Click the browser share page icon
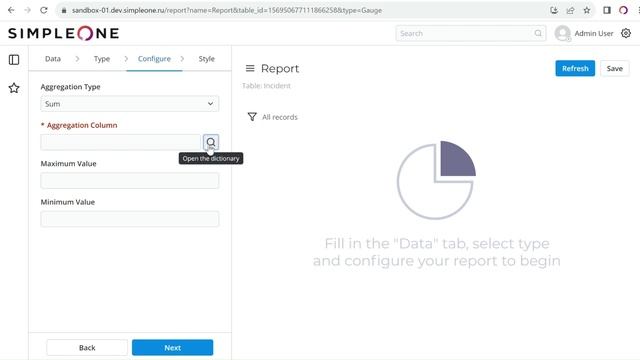This screenshot has width=640, height=360. coord(570,10)
